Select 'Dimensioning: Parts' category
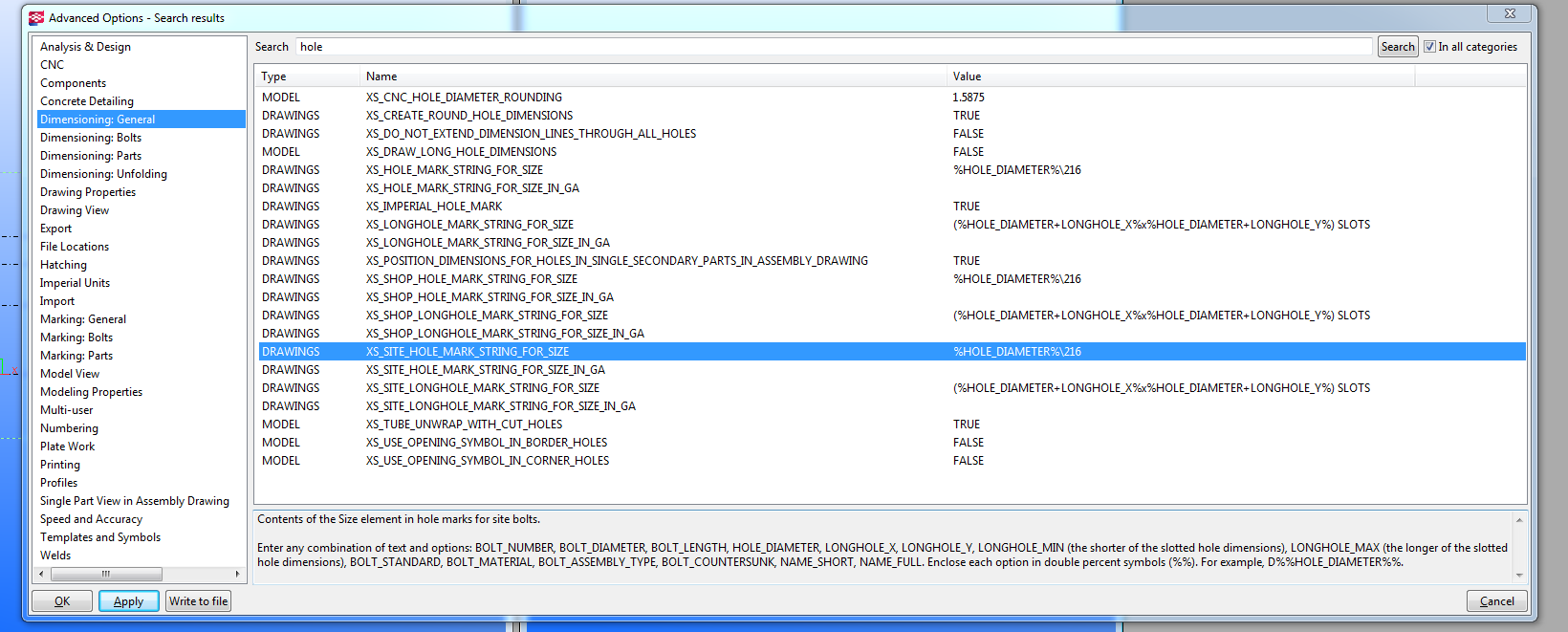 pyautogui.click(x=91, y=156)
